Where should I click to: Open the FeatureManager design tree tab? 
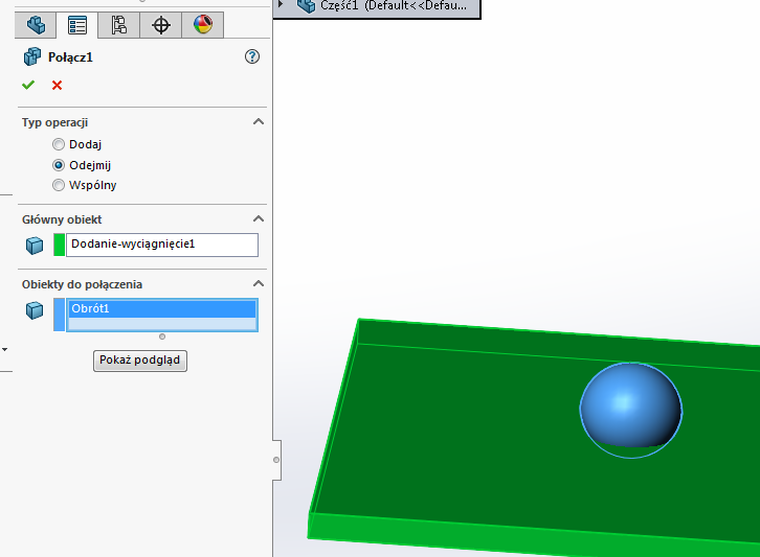[36, 25]
